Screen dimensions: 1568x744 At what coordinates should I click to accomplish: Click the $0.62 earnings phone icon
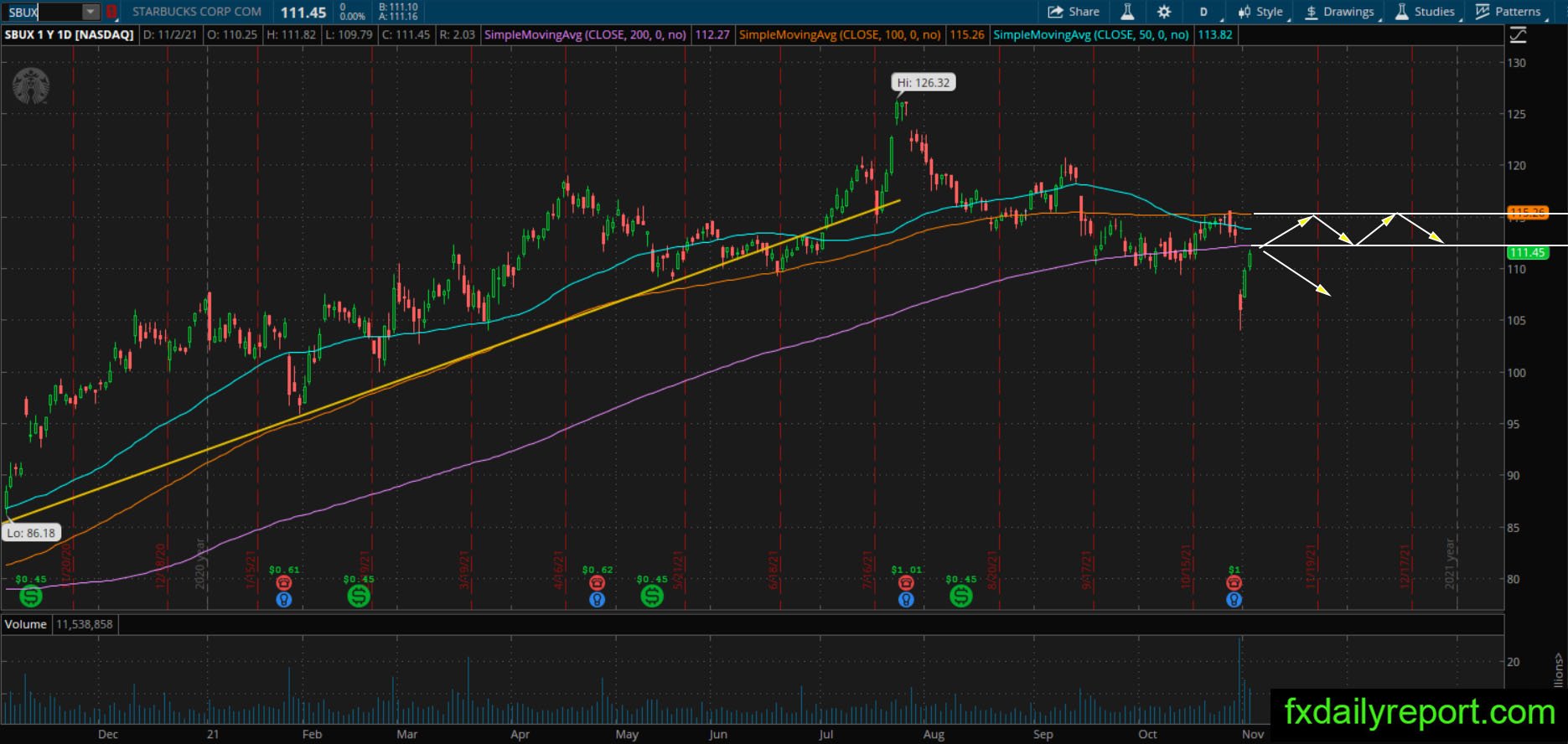coord(597,583)
